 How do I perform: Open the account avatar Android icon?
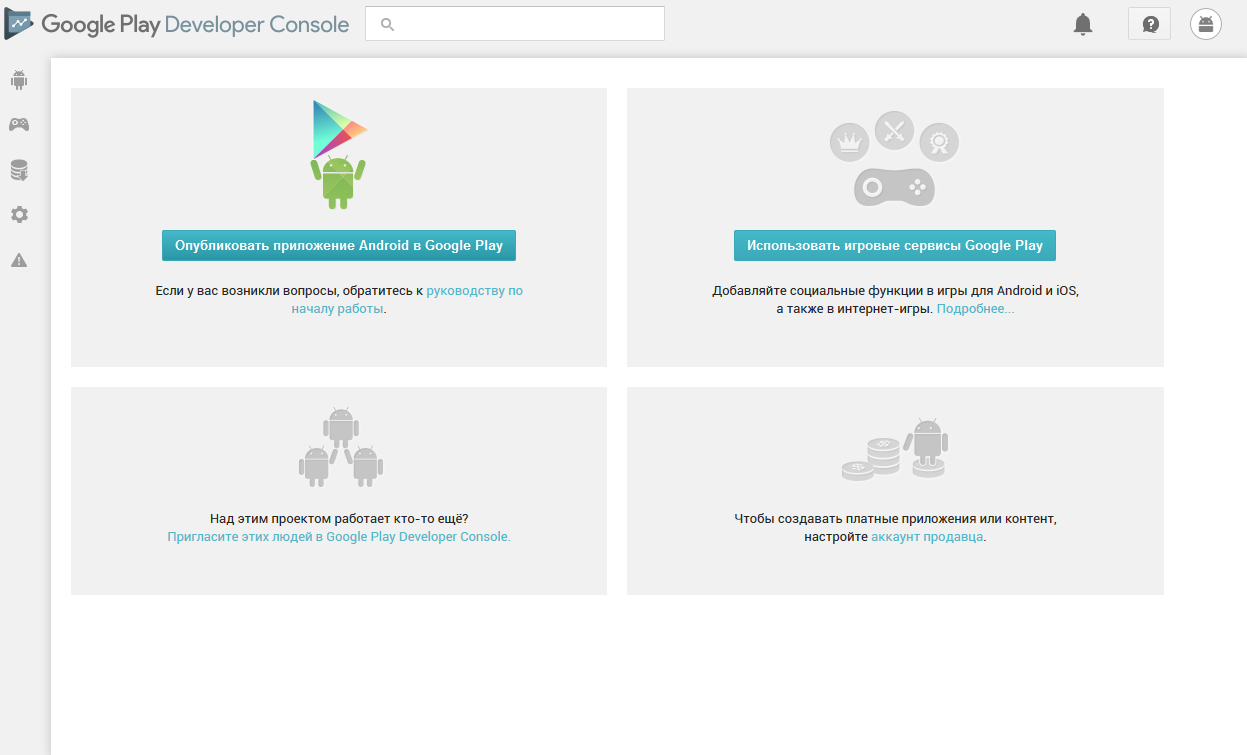1206,24
